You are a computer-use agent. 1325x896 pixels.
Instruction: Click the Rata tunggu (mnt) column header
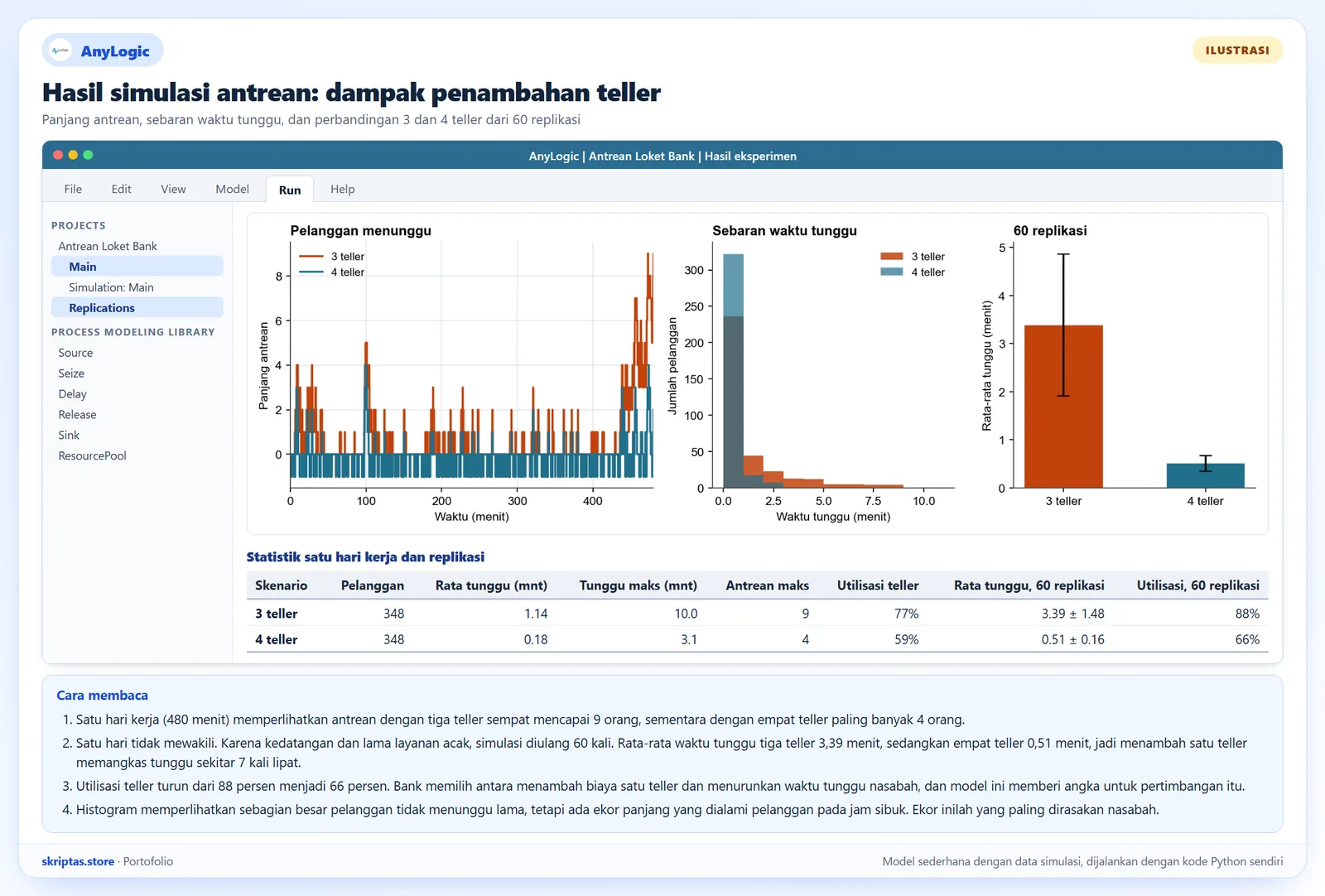pyautogui.click(x=491, y=585)
